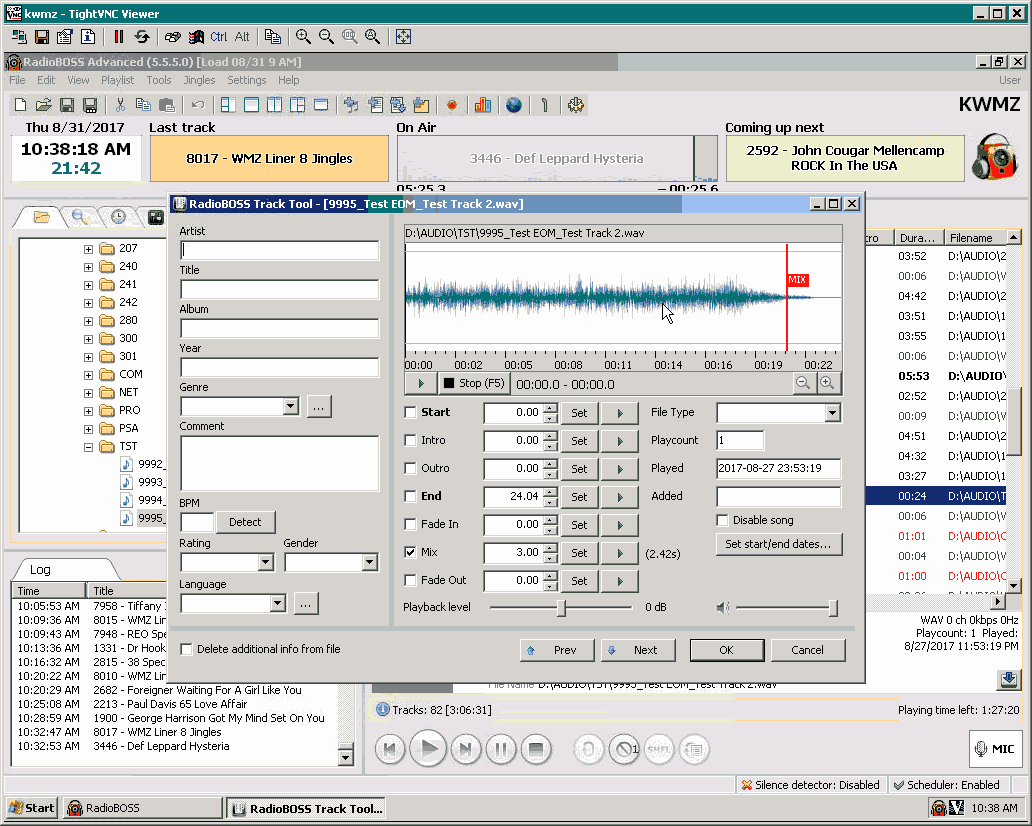The height and width of the screenshot is (826, 1032).
Task: Cut selection using the scissors icon
Action: 120,105
